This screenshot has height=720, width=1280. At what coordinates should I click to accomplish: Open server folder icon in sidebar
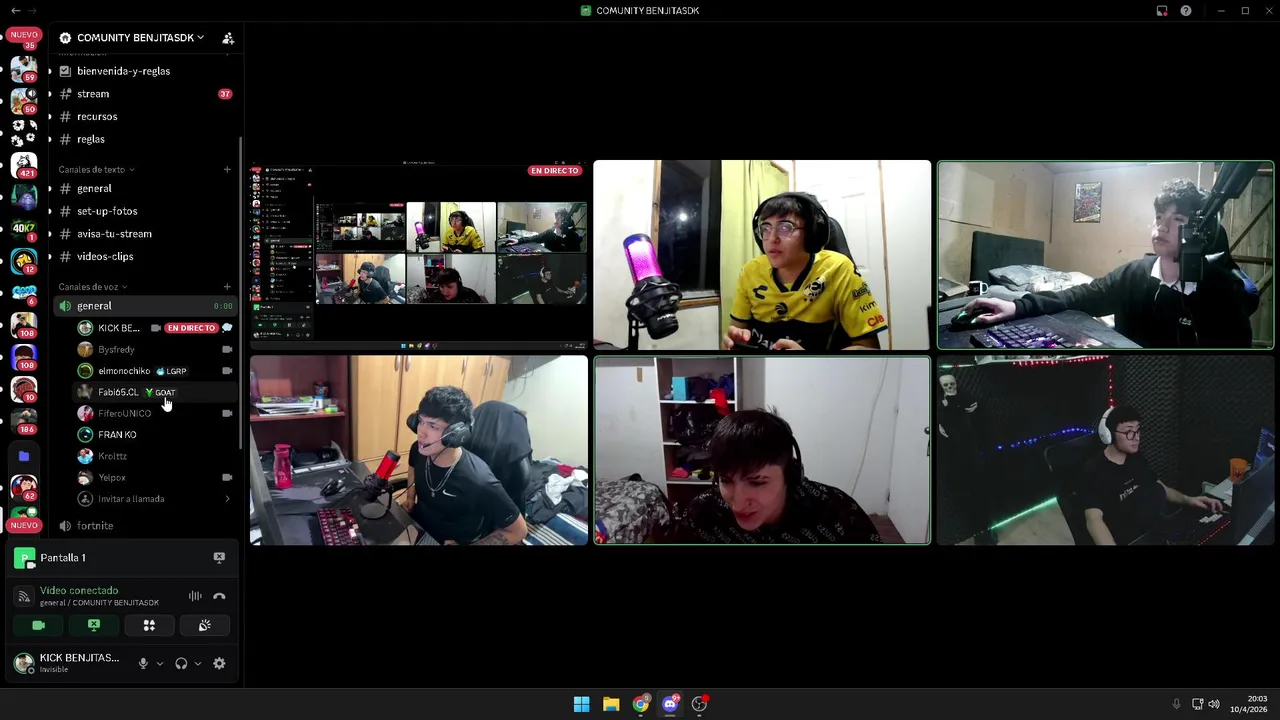[x=24, y=456]
